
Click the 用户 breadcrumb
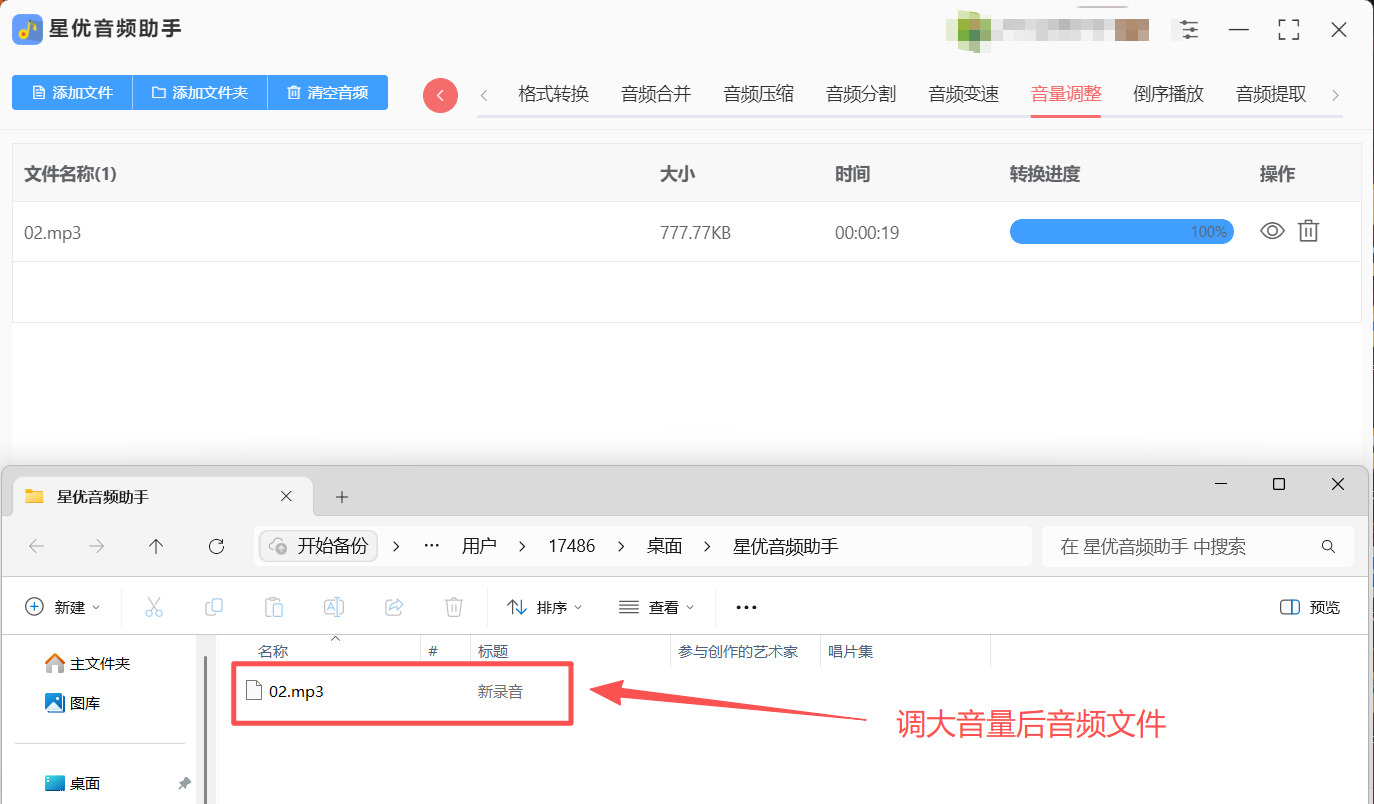coord(479,546)
